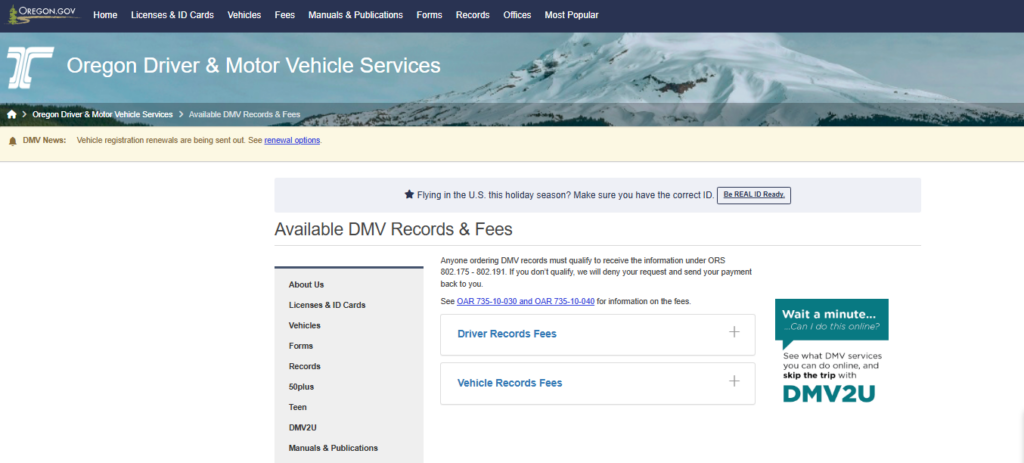Expand the Vehicle Records Fees section
This screenshot has height=463, width=1024.
(x=598, y=383)
